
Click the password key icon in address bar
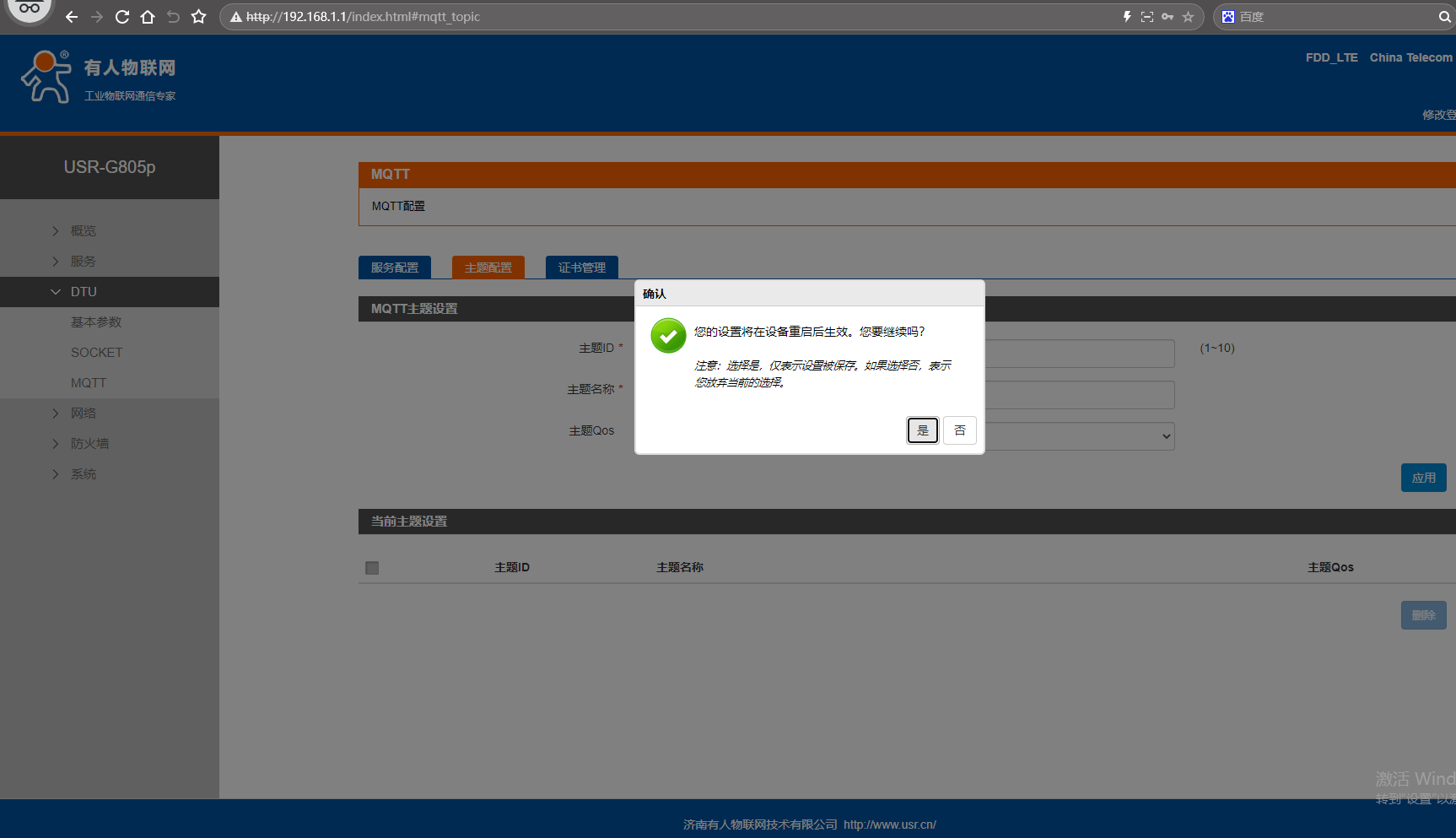[1167, 17]
